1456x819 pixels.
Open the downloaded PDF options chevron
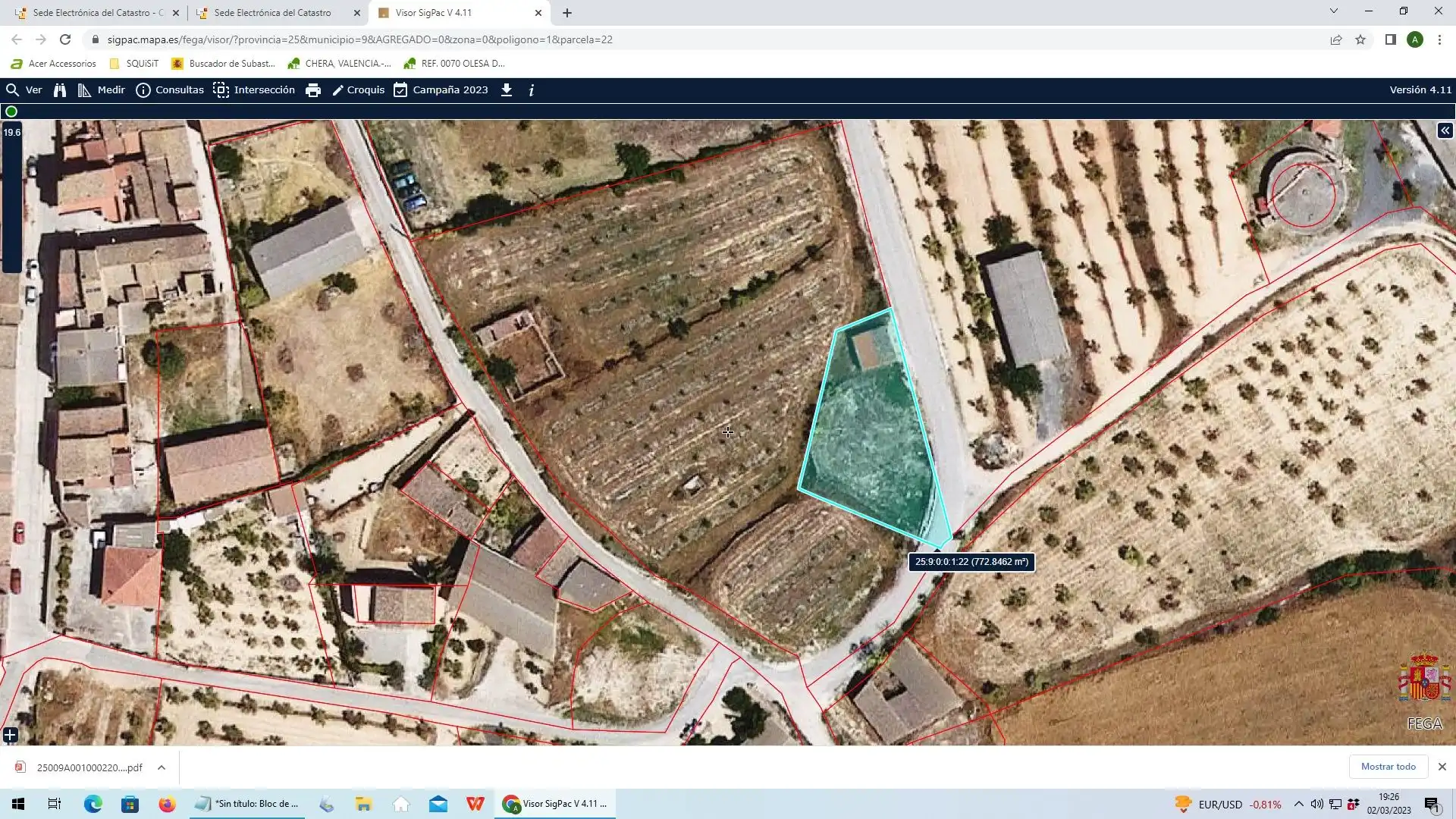click(162, 767)
